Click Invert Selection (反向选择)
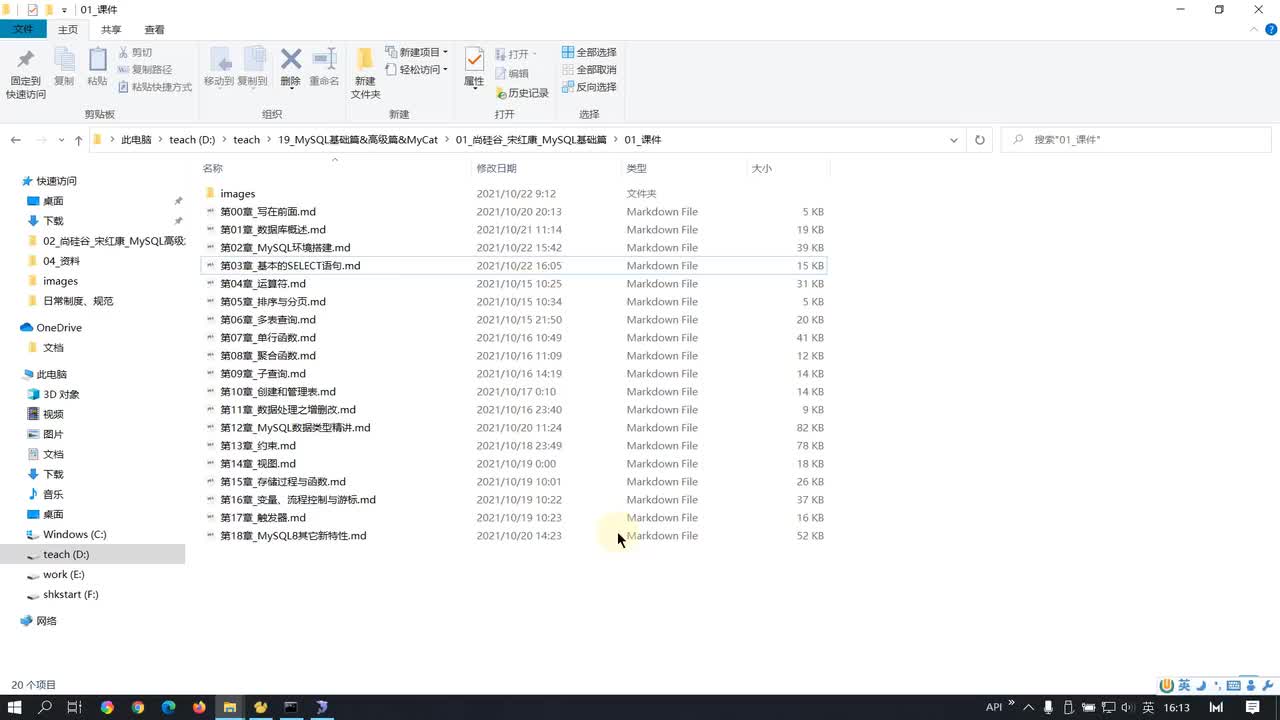 click(x=589, y=87)
